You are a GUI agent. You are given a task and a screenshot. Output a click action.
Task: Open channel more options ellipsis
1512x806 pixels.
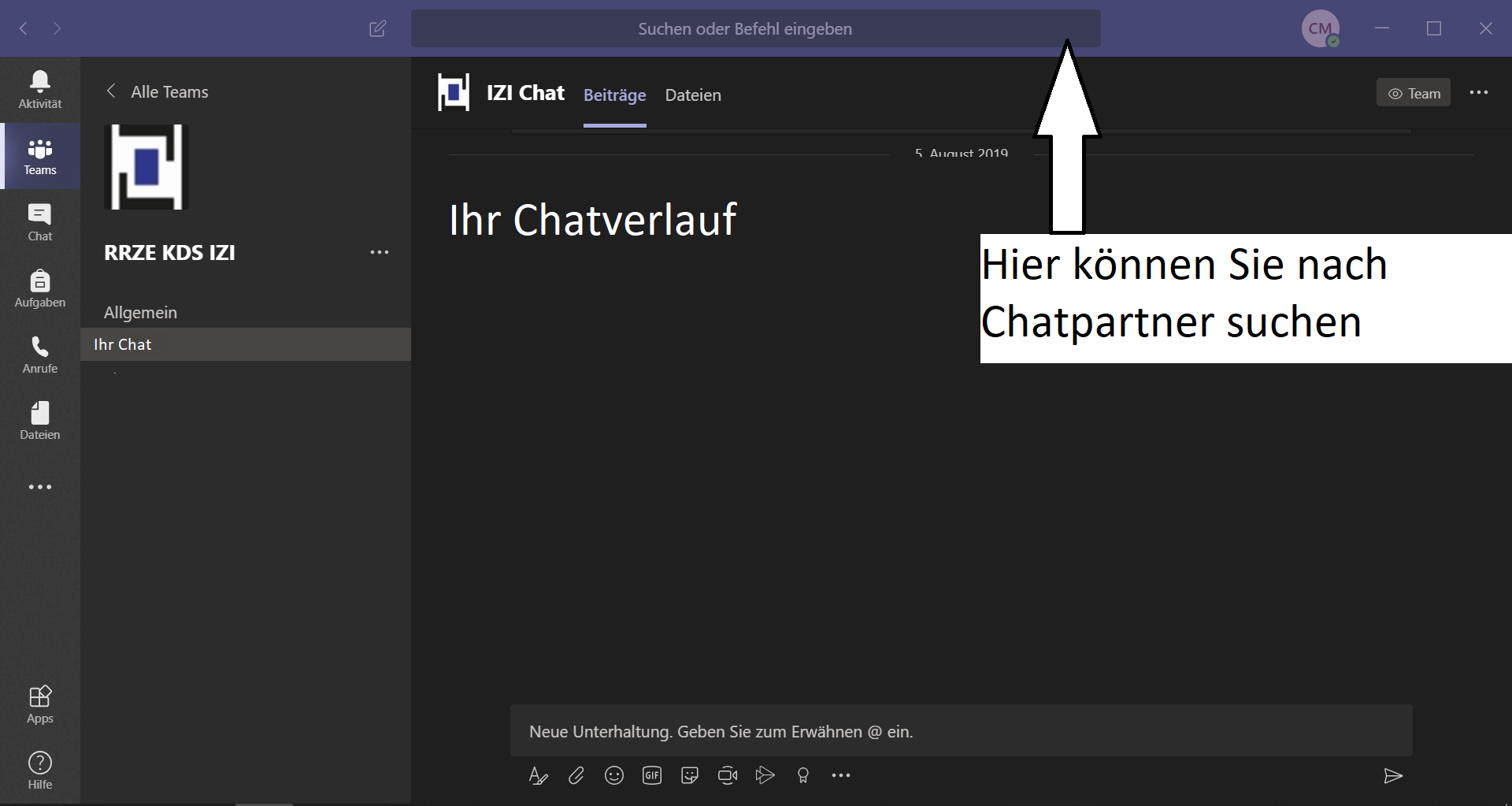pyautogui.click(x=1478, y=93)
